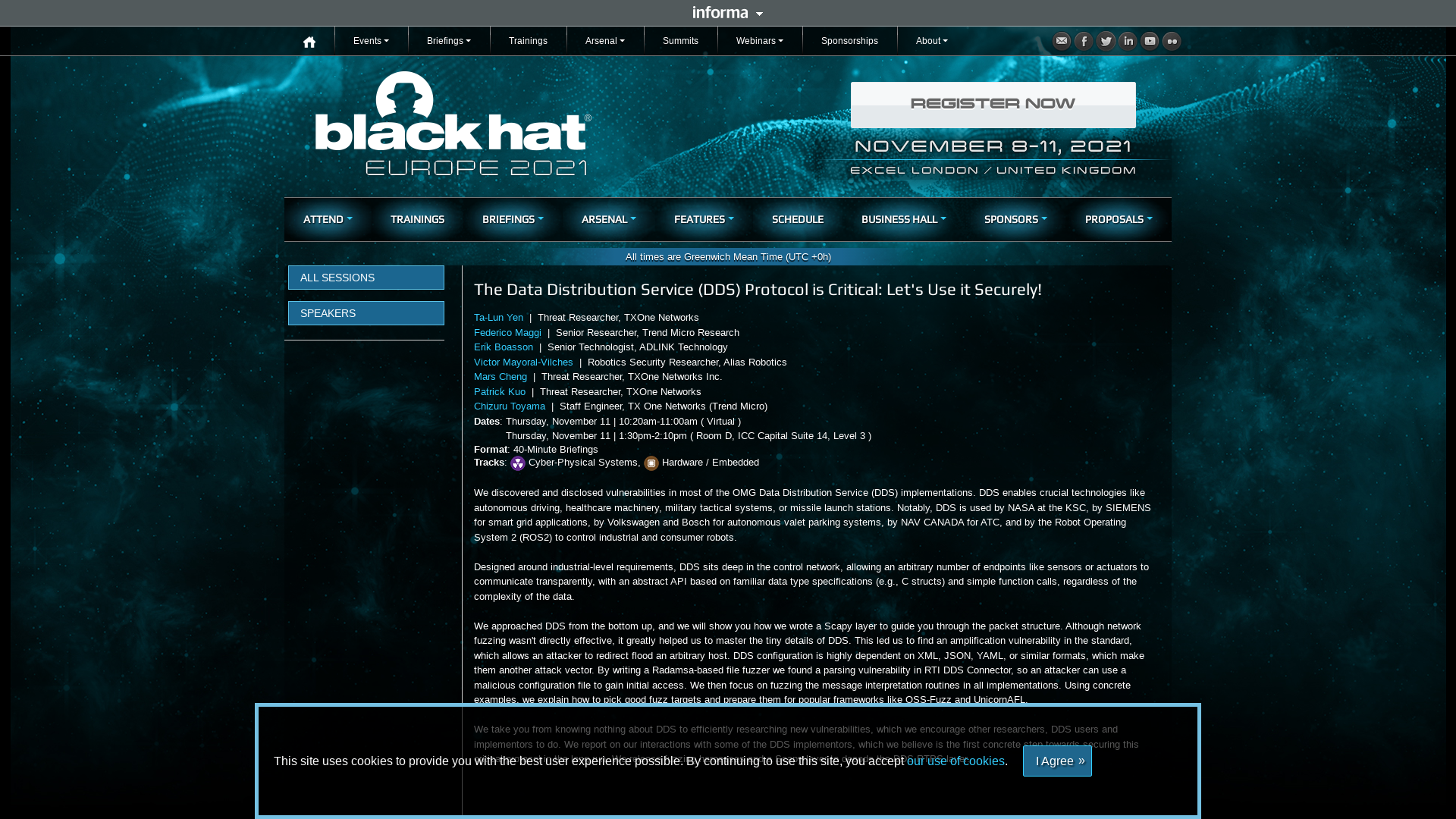Click the REGISTER NOW button
This screenshot has height=819, width=1456.
(993, 105)
